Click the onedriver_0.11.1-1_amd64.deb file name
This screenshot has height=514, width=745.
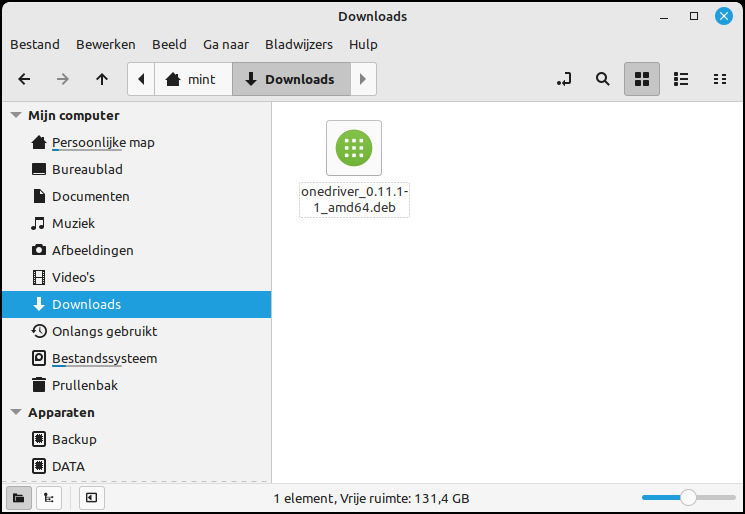pos(354,200)
